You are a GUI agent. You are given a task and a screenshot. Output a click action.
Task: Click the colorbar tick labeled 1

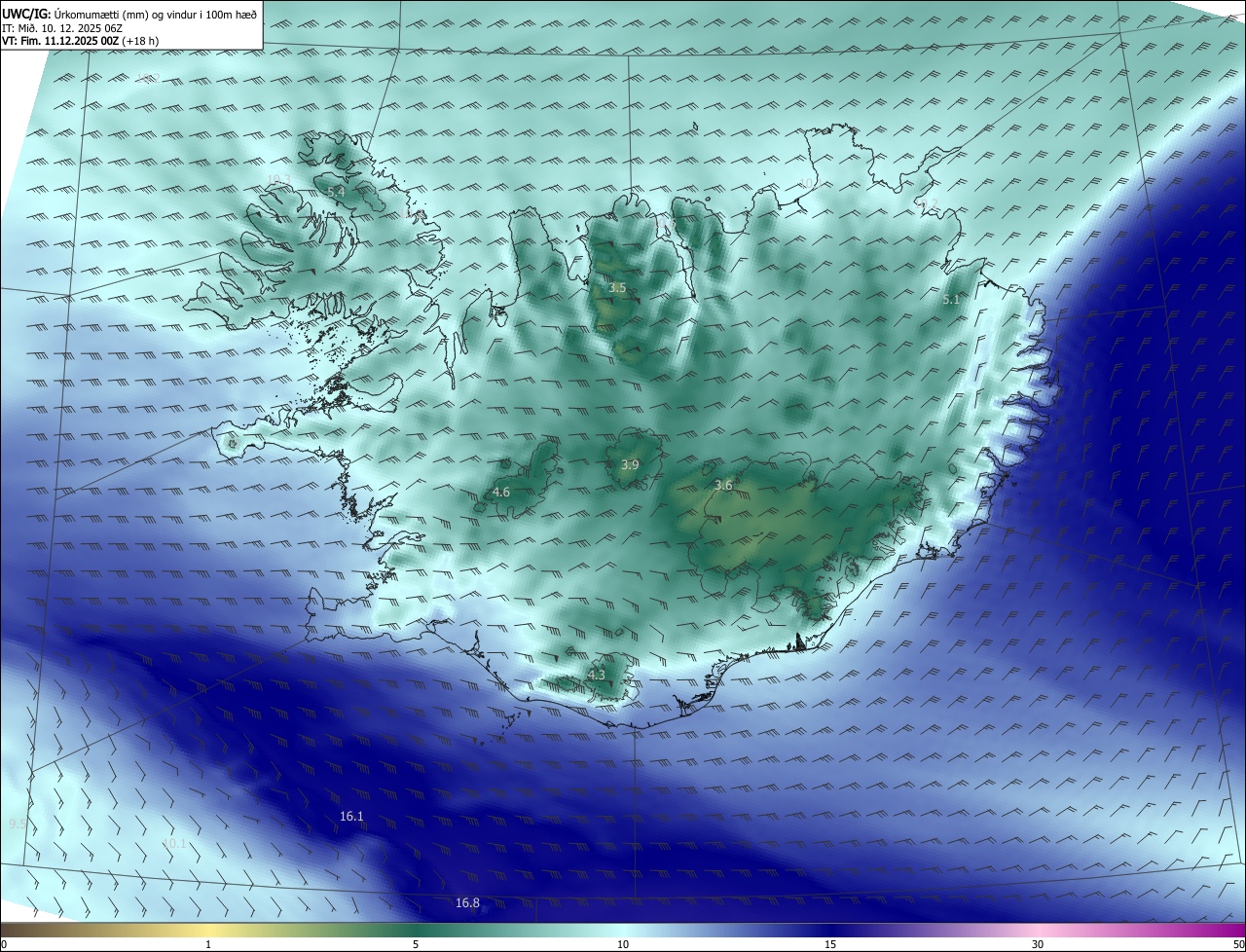208,944
